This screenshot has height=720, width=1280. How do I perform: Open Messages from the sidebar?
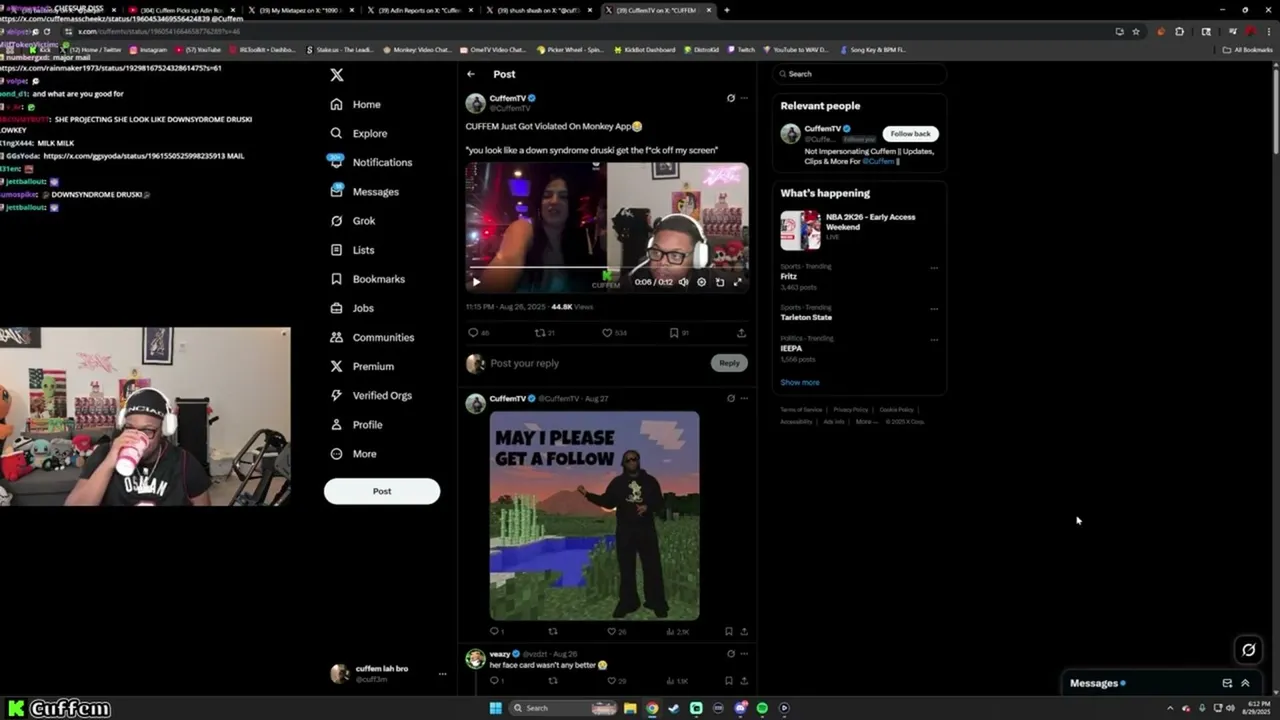364,191
